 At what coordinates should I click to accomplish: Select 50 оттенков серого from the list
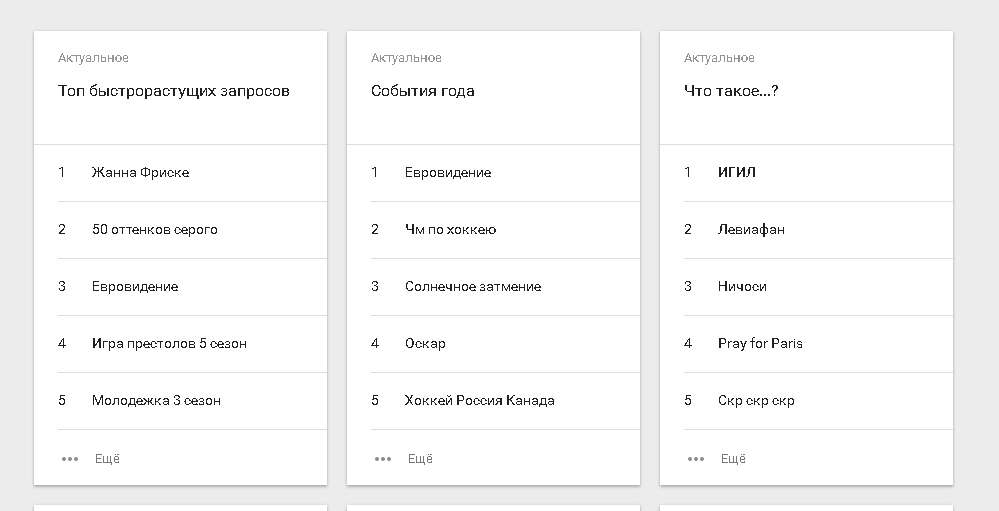click(154, 229)
